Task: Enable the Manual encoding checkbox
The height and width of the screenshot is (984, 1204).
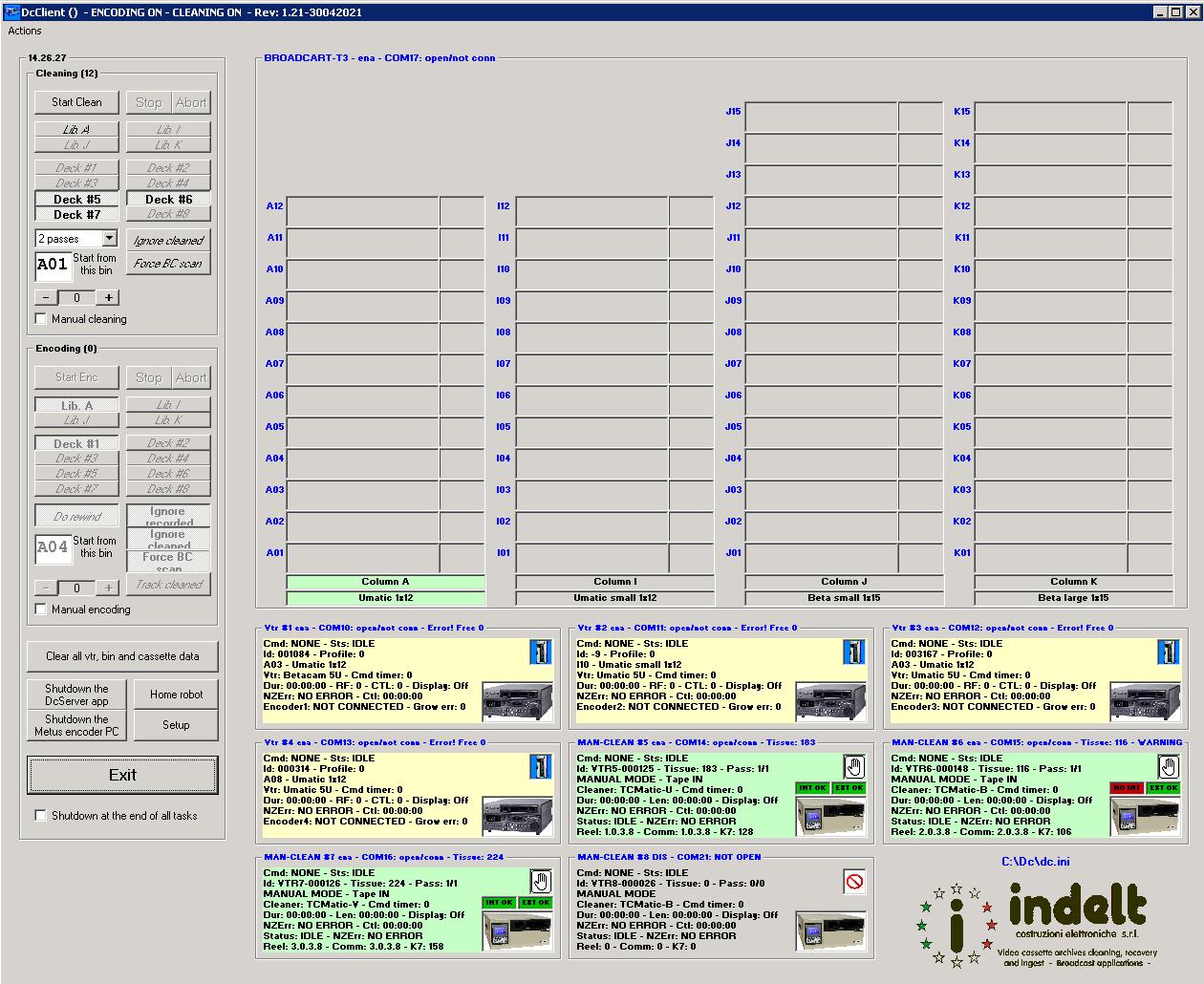Action: (41, 610)
